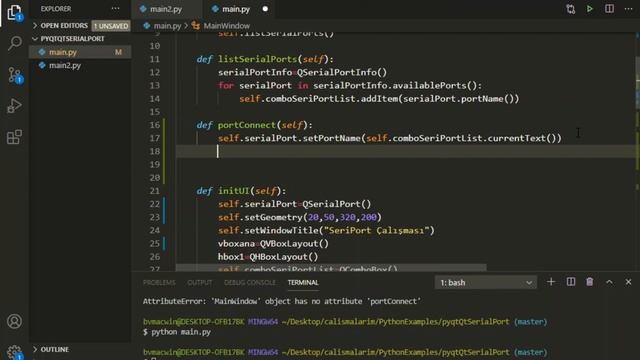Maximize the panel with up chevron
The height and width of the screenshot is (360, 640).
tap(609, 282)
